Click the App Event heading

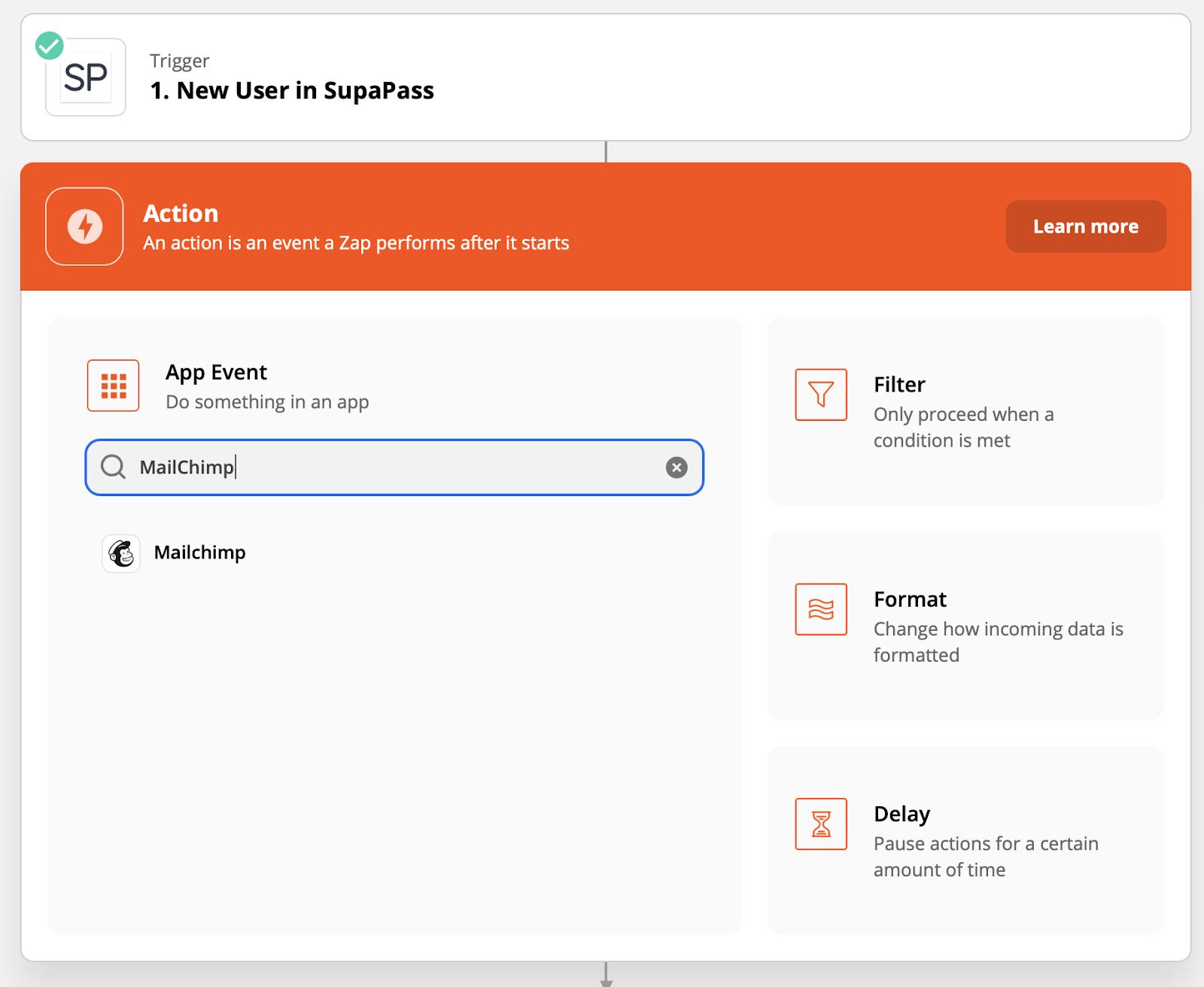click(216, 373)
